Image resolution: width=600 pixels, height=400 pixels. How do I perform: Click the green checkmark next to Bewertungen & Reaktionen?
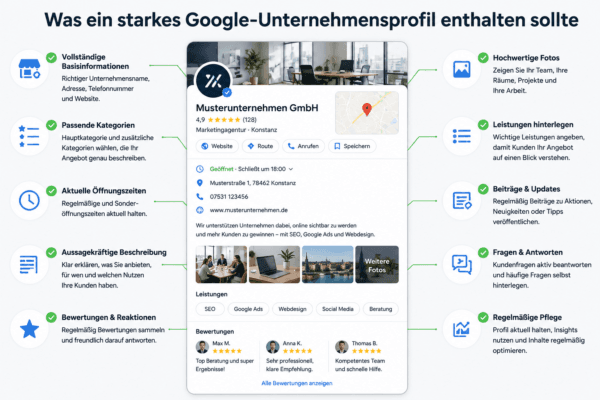click(51, 317)
